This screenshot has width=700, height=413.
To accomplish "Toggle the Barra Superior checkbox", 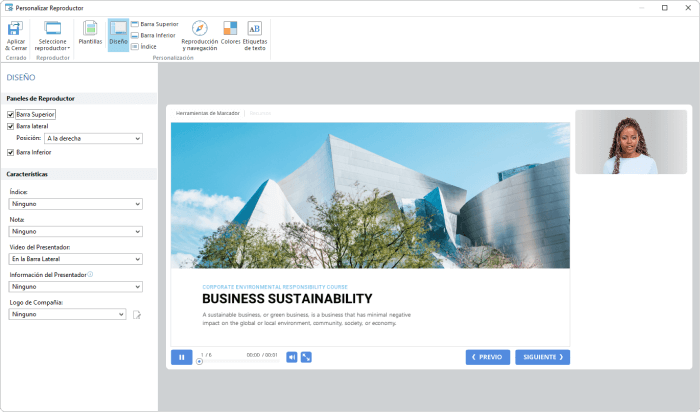I will [x=10, y=115].
